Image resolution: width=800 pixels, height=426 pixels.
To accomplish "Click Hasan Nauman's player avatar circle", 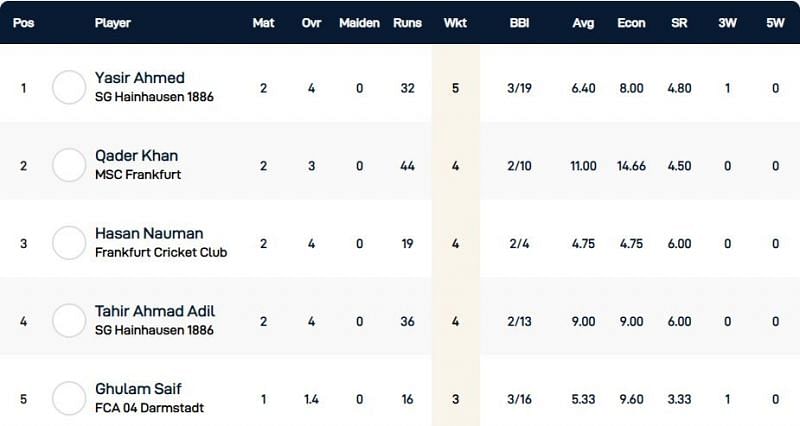I will click(x=69, y=242).
